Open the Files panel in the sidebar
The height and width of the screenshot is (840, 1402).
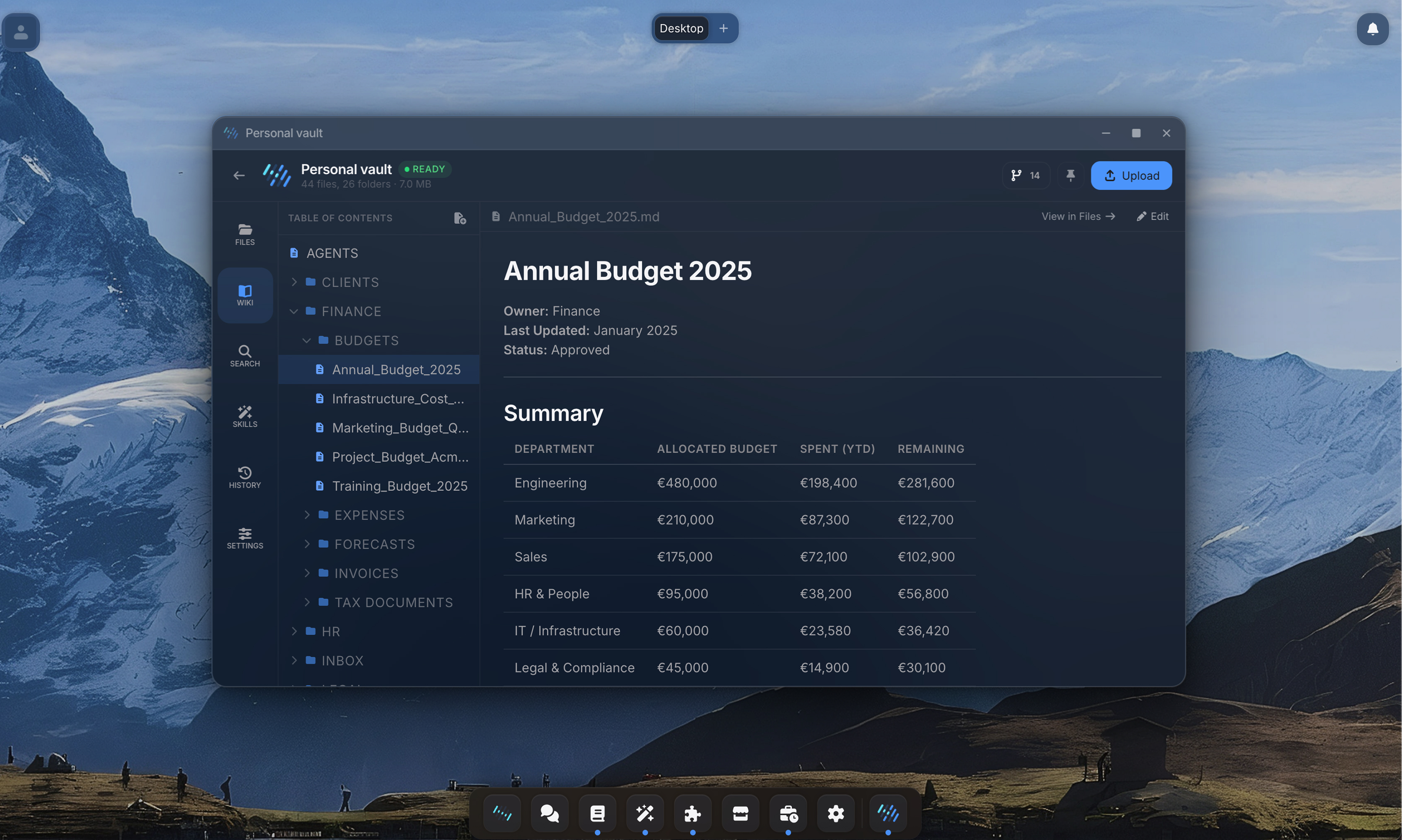(244, 233)
